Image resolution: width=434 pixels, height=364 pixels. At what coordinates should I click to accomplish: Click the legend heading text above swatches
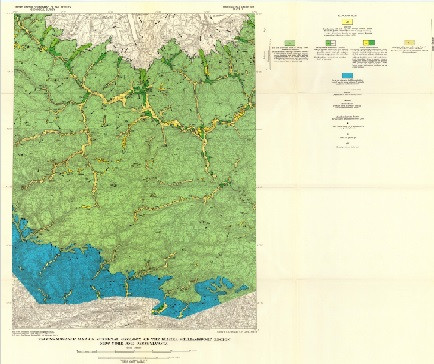pyautogui.click(x=347, y=15)
